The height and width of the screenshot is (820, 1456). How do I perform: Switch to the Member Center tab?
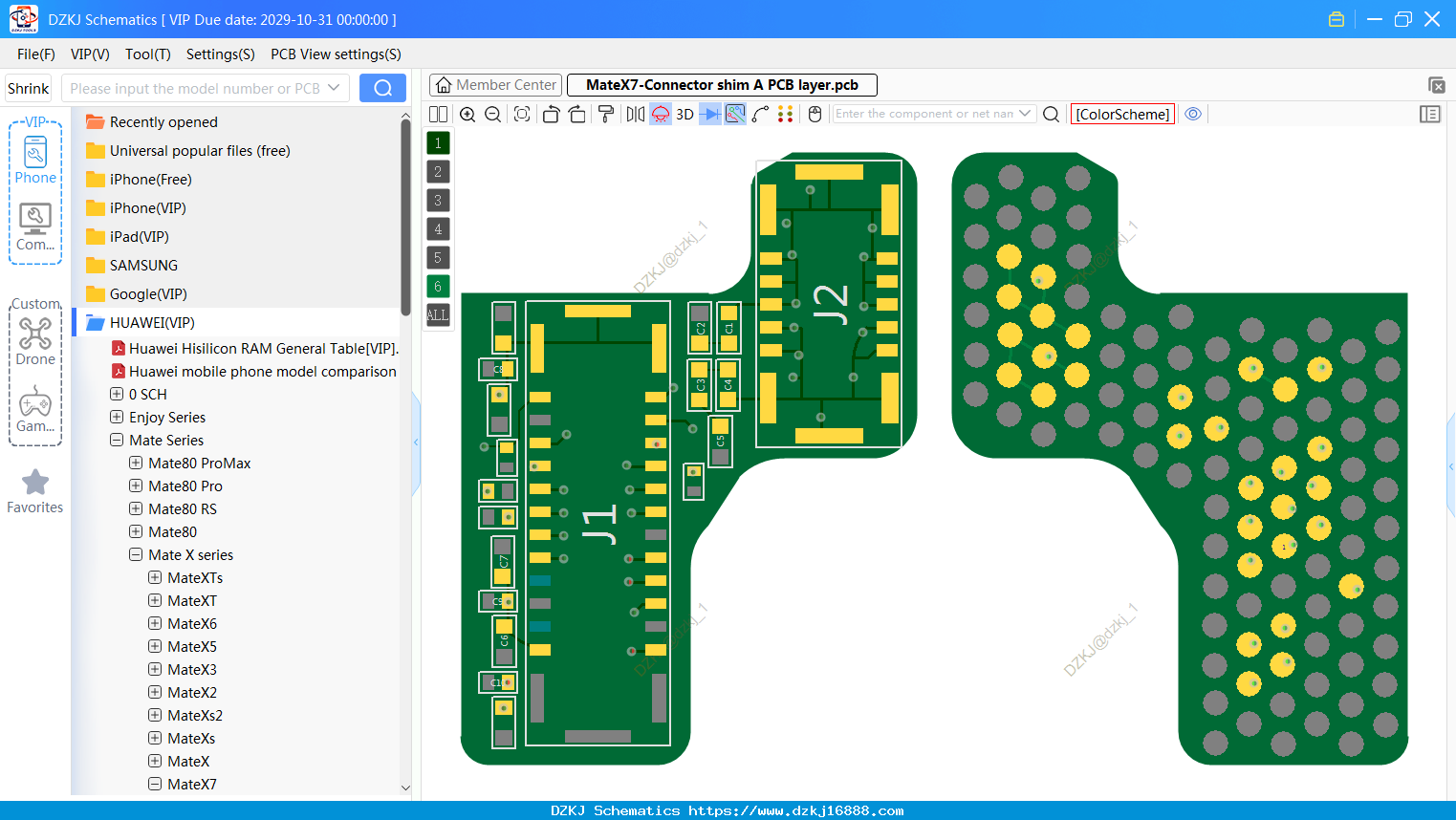point(496,85)
